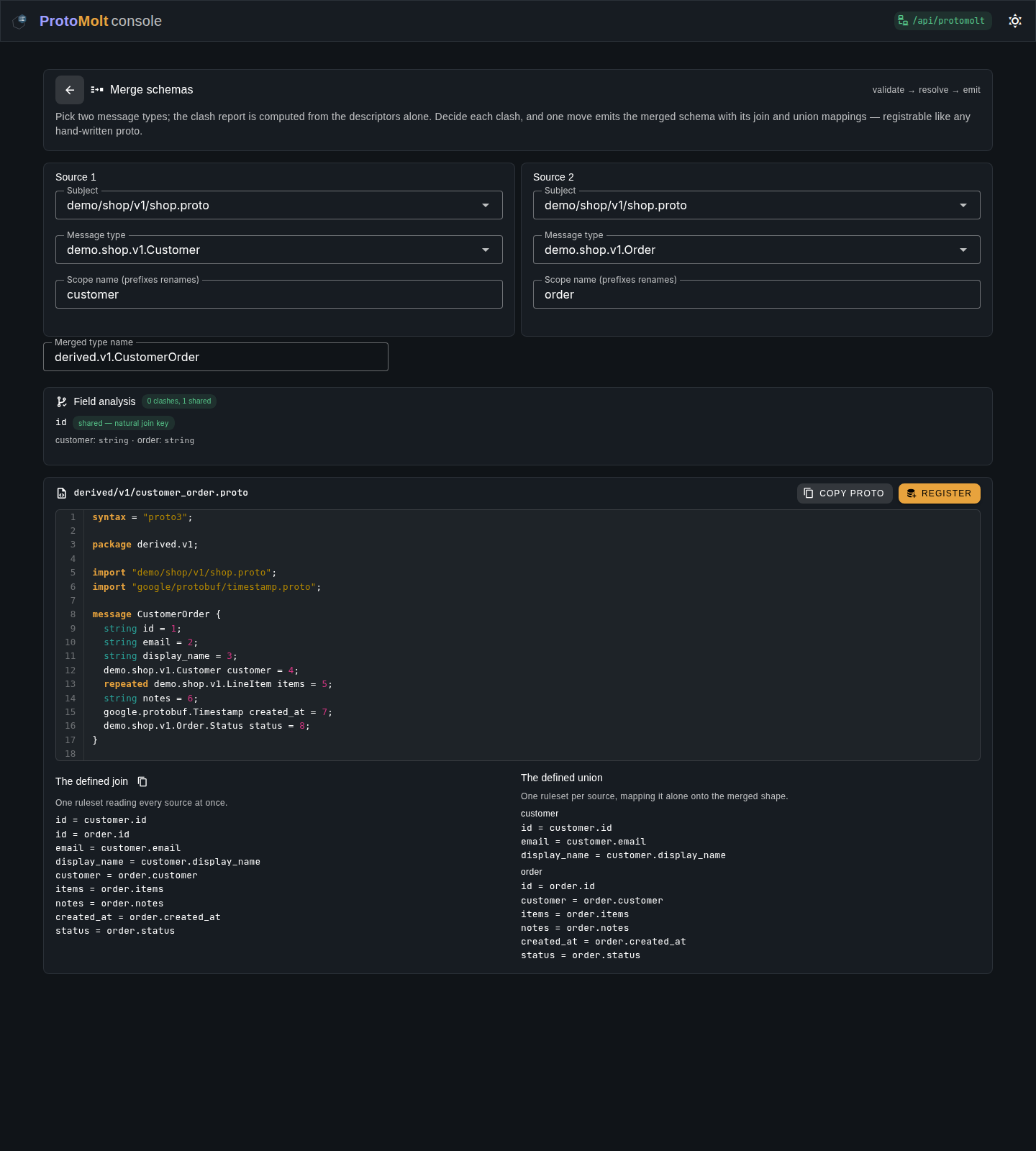Click the 'Source 2' heading
The image size is (1036, 1151).
(553, 177)
